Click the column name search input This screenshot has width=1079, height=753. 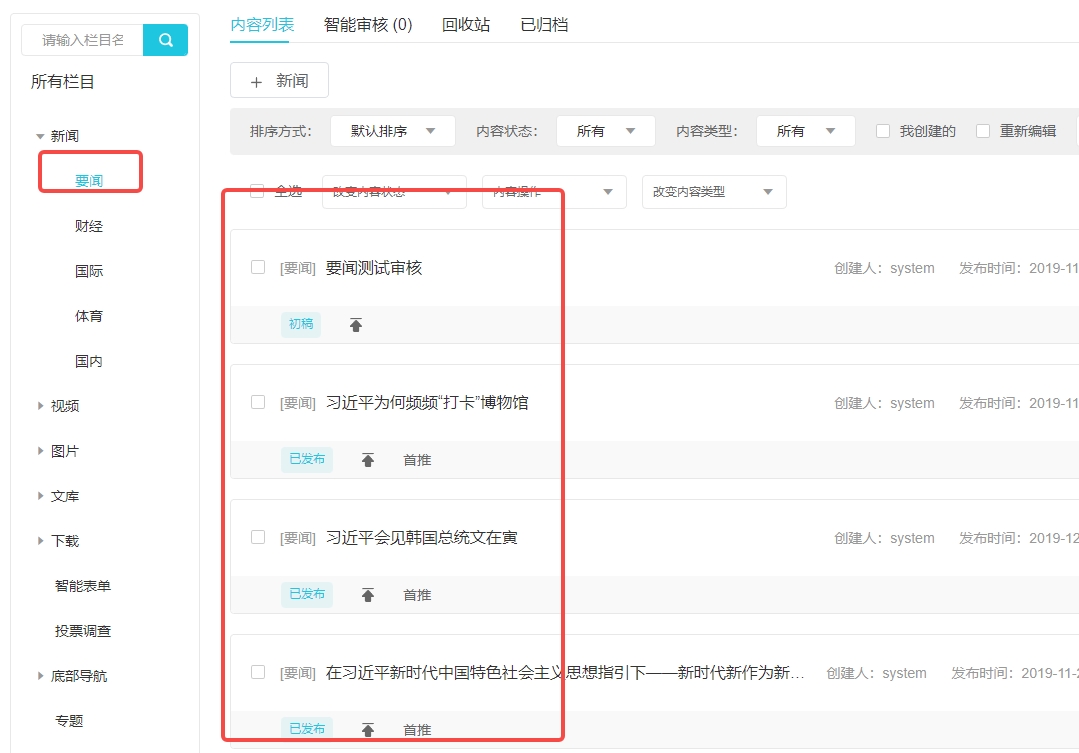pyautogui.click(x=83, y=40)
